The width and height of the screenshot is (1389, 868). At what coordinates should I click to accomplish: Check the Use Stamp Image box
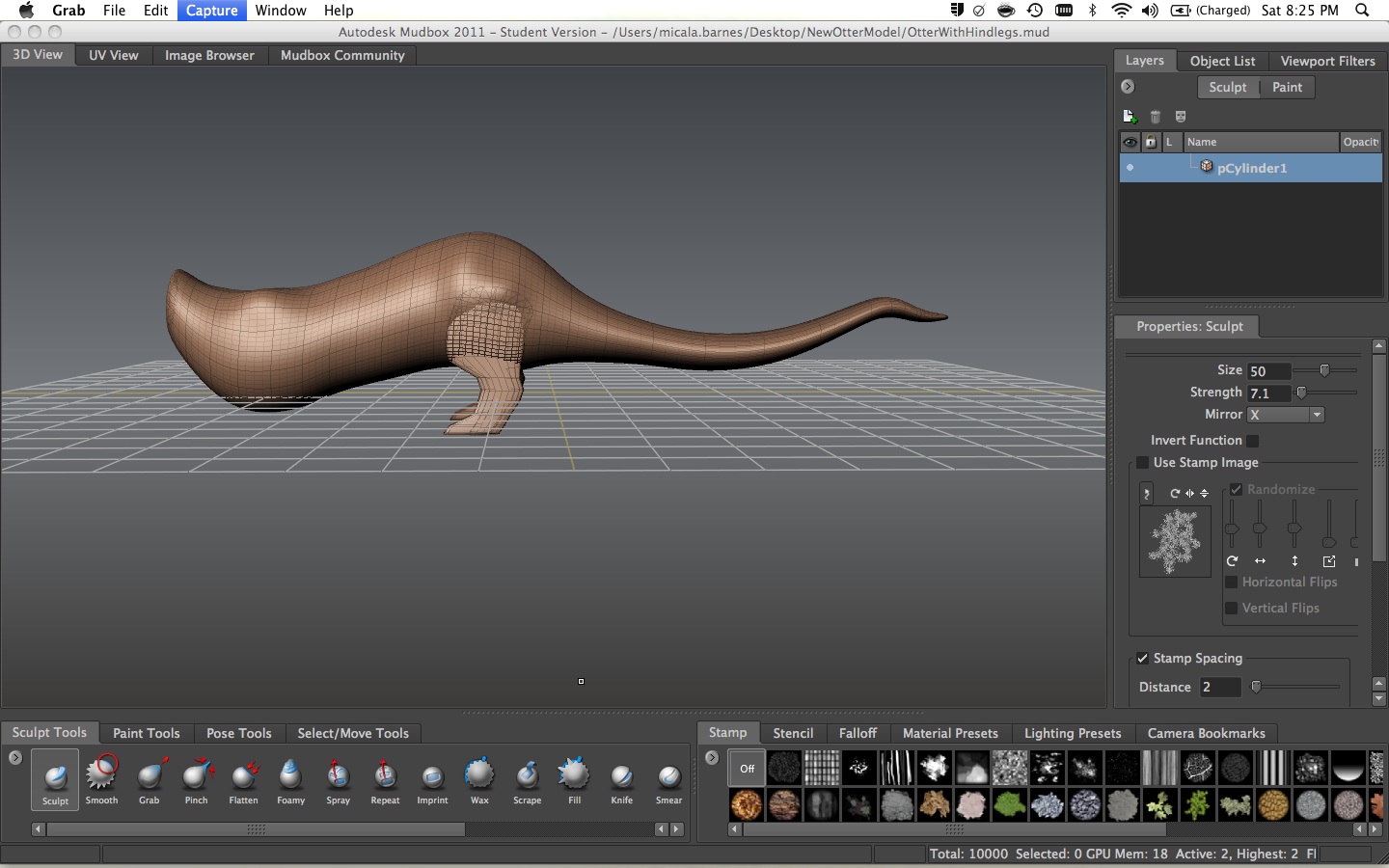click(1143, 463)
